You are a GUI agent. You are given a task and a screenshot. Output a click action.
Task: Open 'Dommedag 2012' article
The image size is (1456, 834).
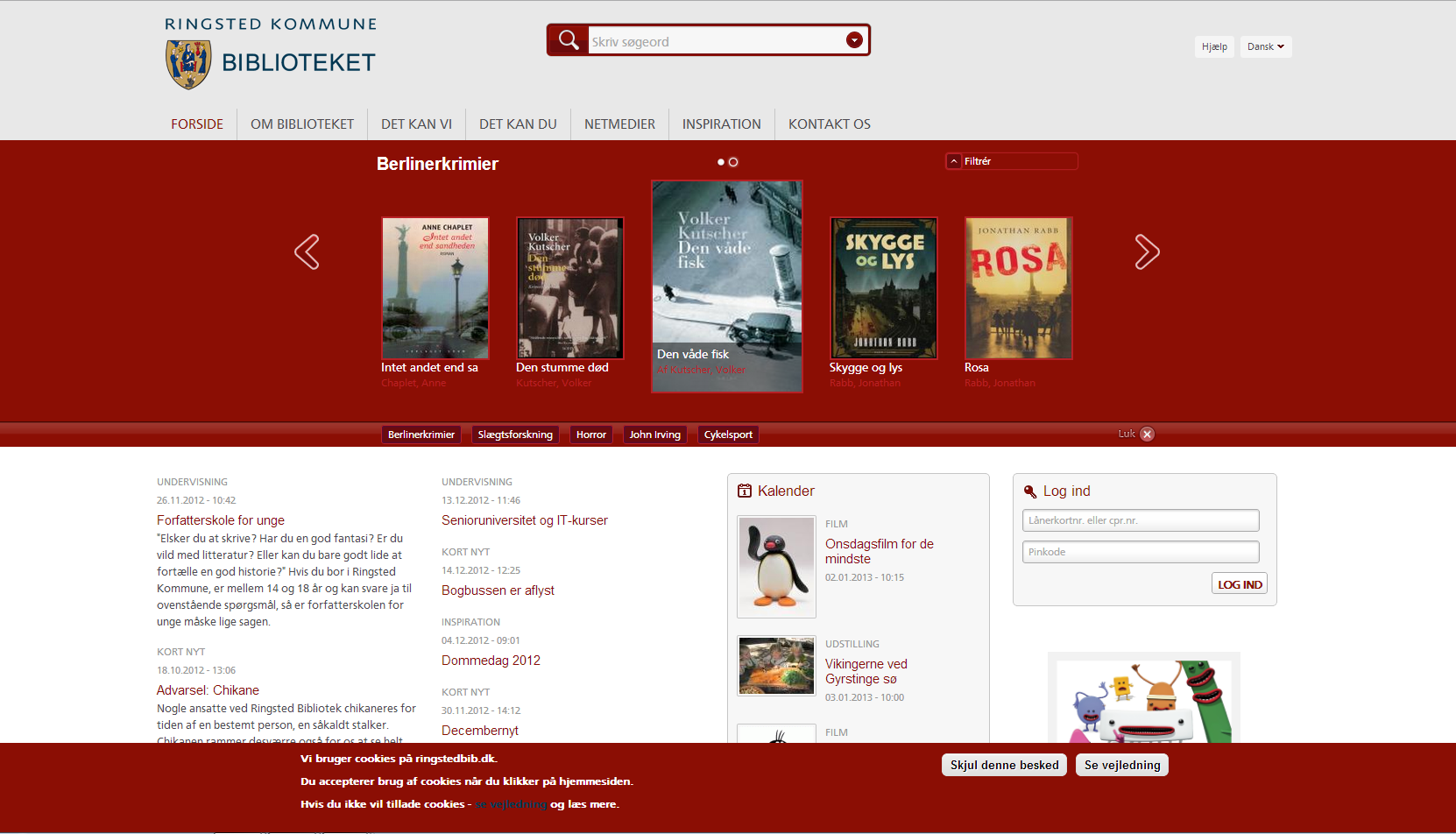[491, 661]
